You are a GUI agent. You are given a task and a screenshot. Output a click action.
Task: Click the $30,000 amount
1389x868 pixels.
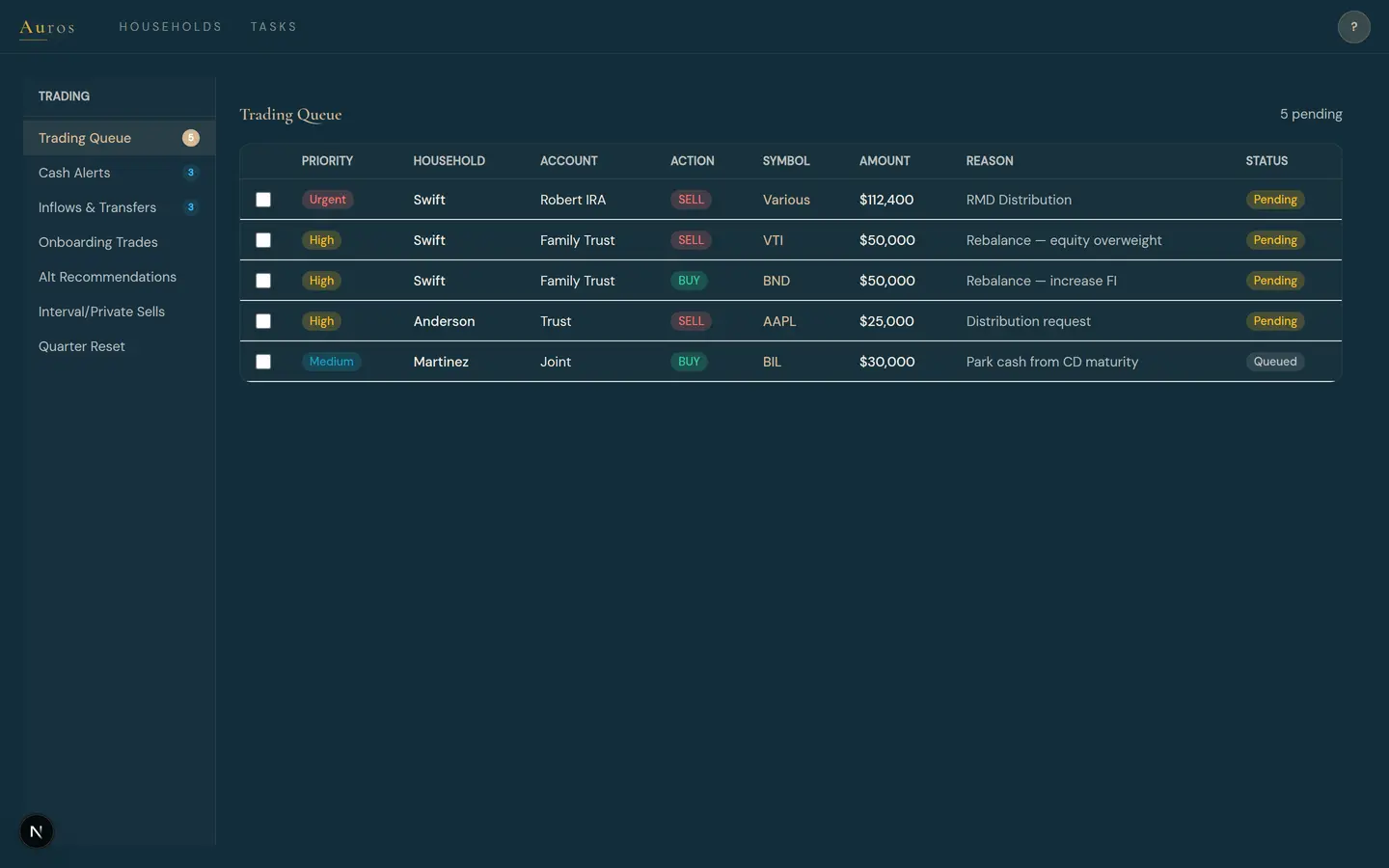click(x=887, y=362)
